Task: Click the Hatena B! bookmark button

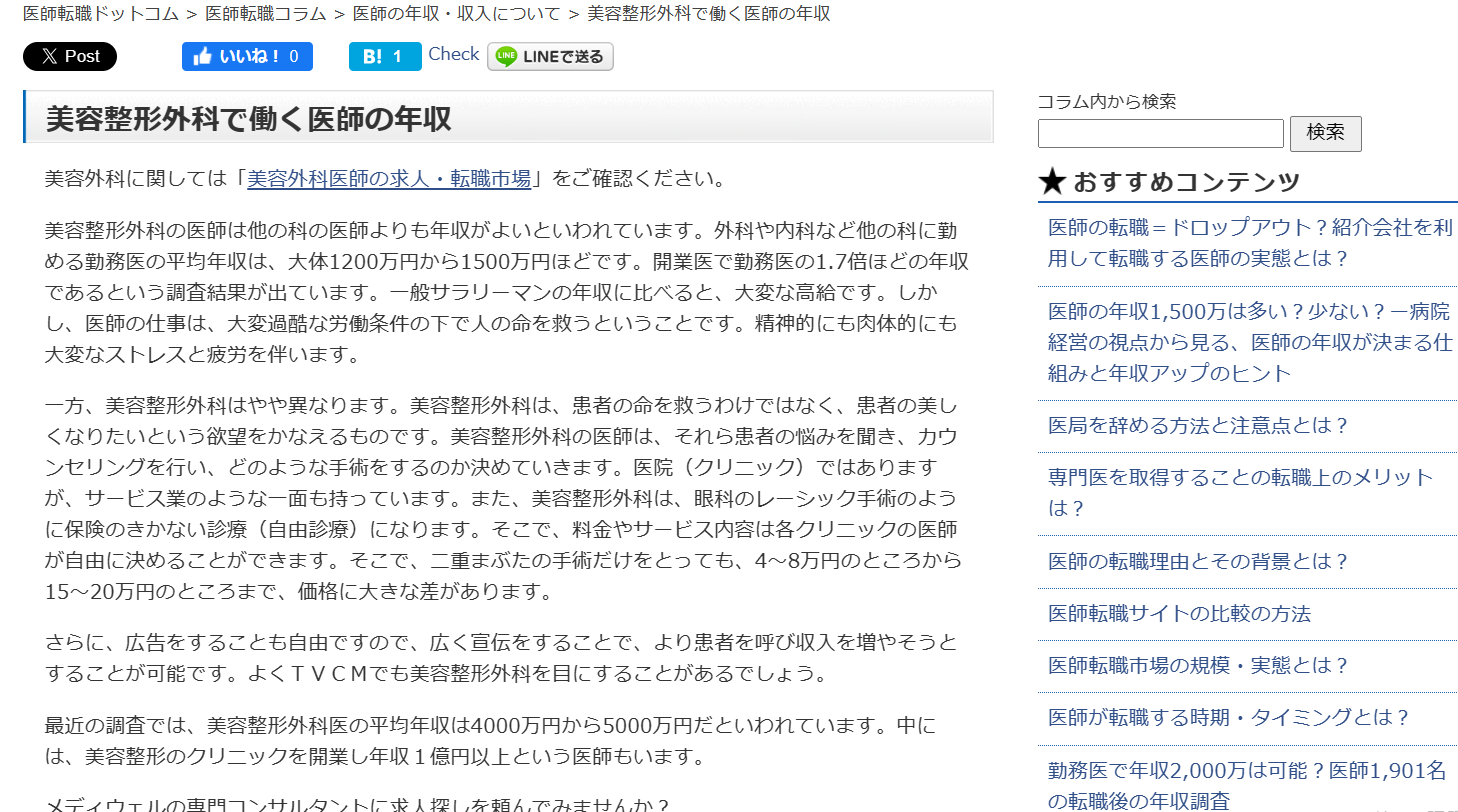Action: [384, 57]
